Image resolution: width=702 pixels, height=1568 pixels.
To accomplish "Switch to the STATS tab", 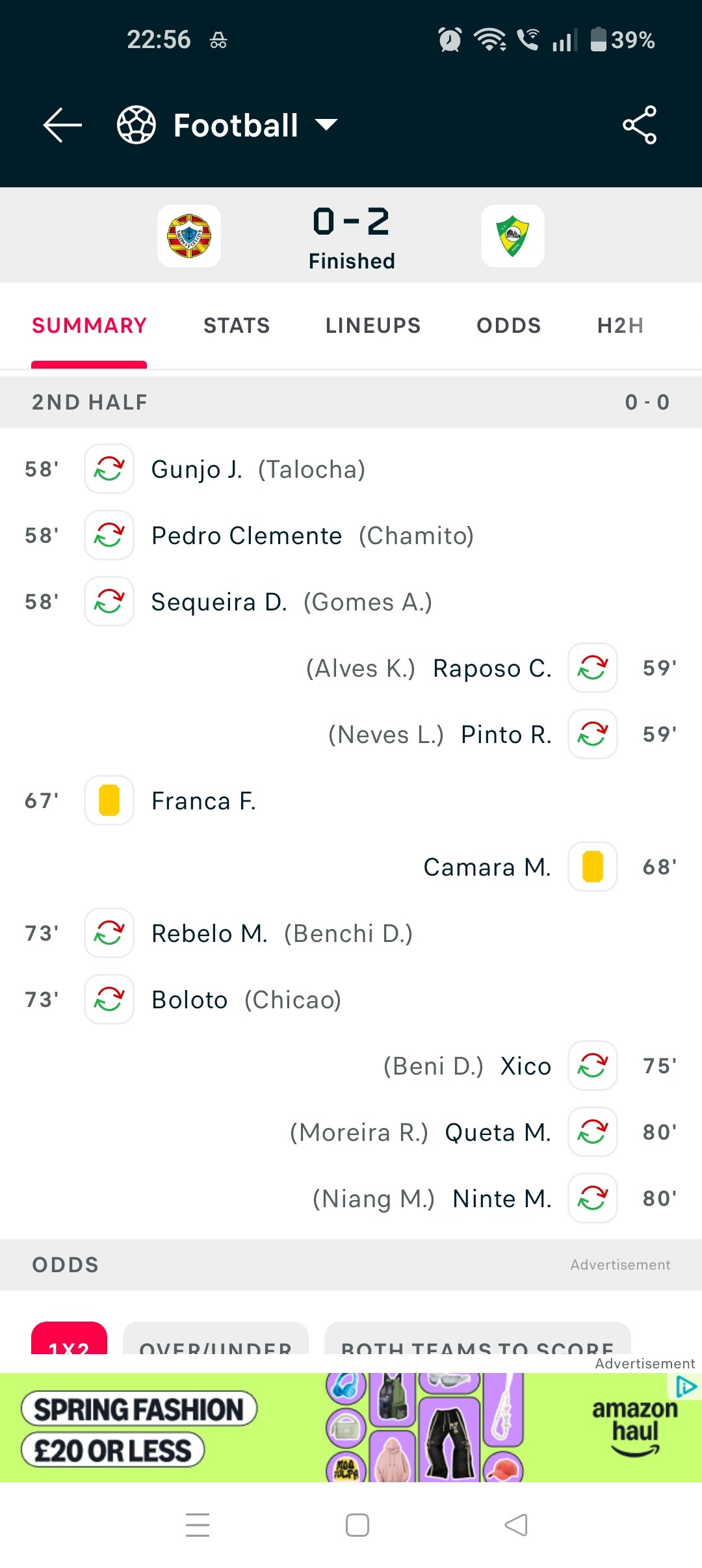I will click(237, 326).
